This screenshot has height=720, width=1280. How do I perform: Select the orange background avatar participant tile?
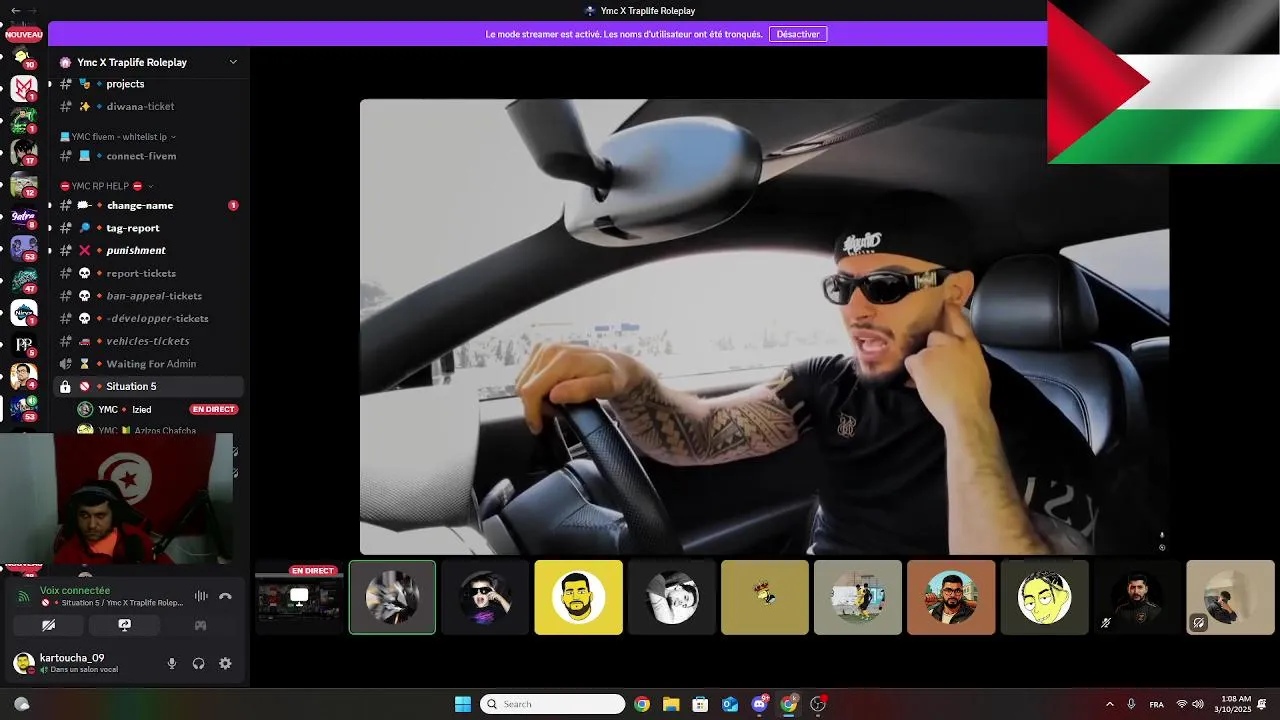coord(951,597)
